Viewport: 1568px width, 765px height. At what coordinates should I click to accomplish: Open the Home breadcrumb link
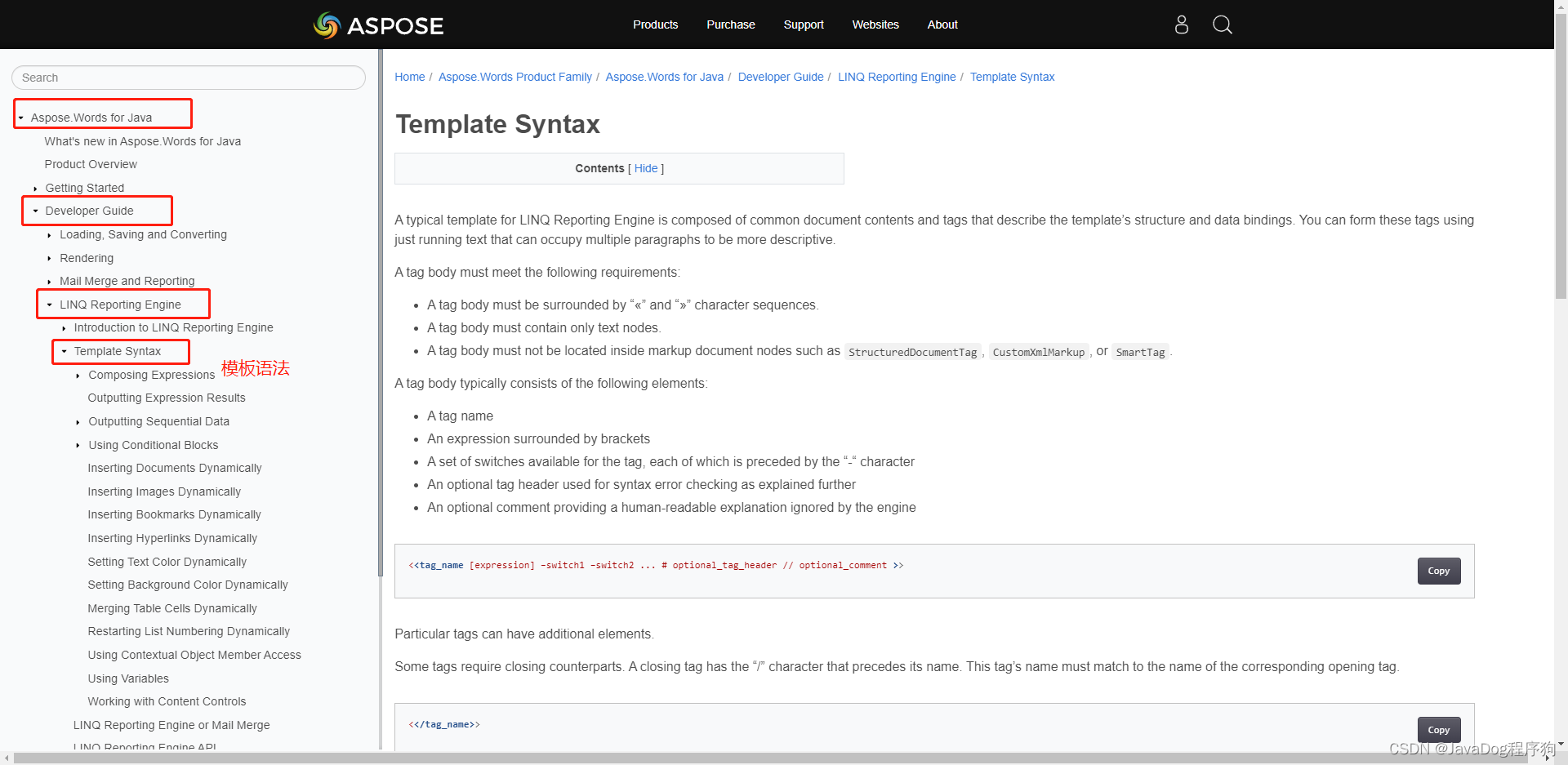tap(409, 77)
